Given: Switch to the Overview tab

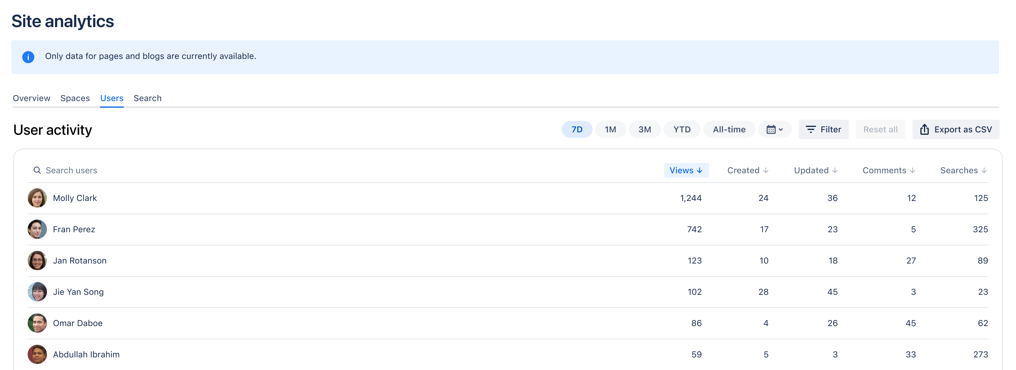Looking at the screenshot, I should [31, 98].
